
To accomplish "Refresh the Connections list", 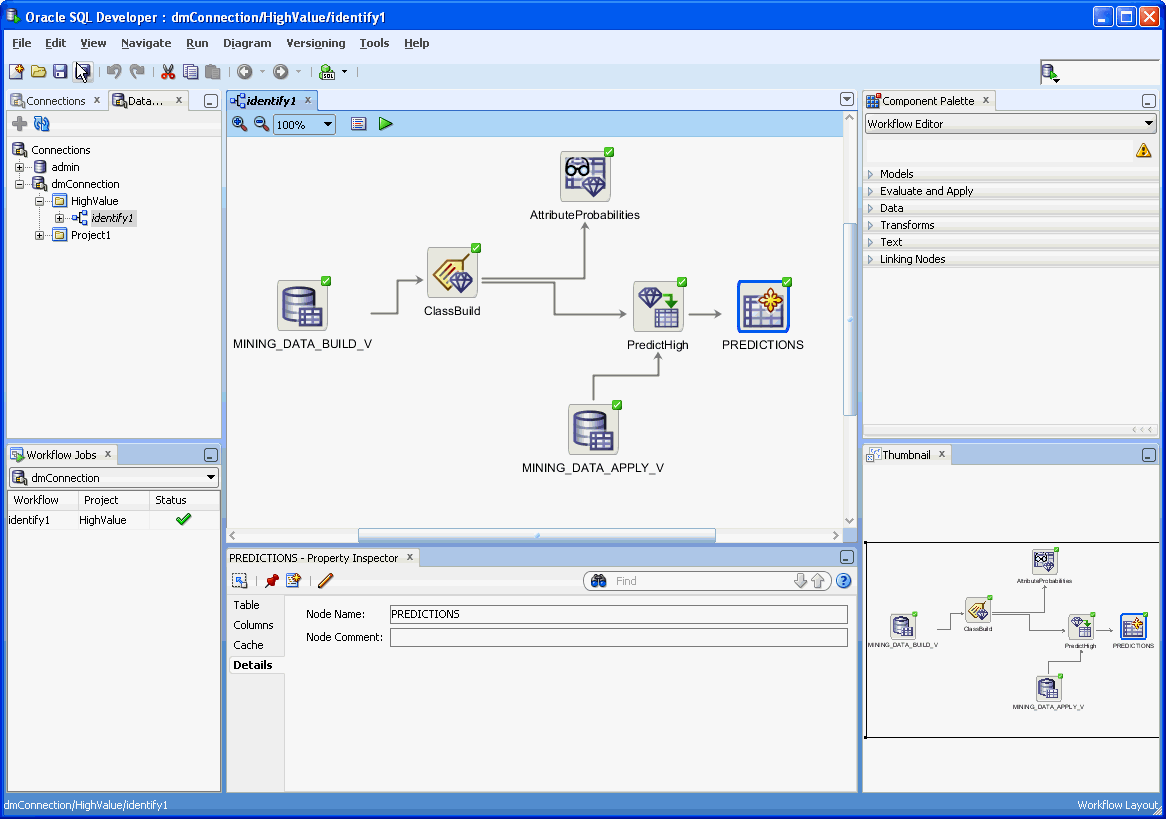I will click(41, 123).
